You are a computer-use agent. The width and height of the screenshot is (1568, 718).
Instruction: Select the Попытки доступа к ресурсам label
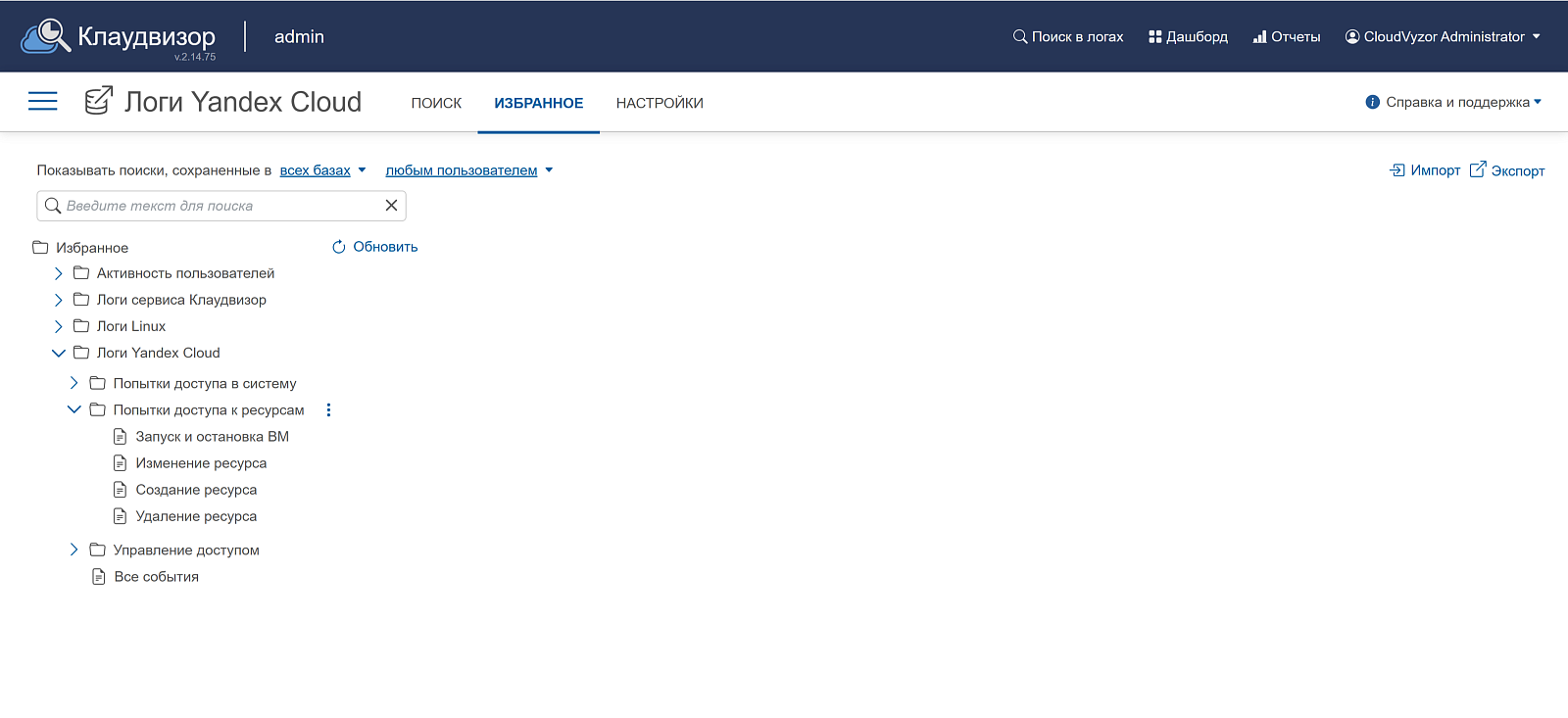209,410
